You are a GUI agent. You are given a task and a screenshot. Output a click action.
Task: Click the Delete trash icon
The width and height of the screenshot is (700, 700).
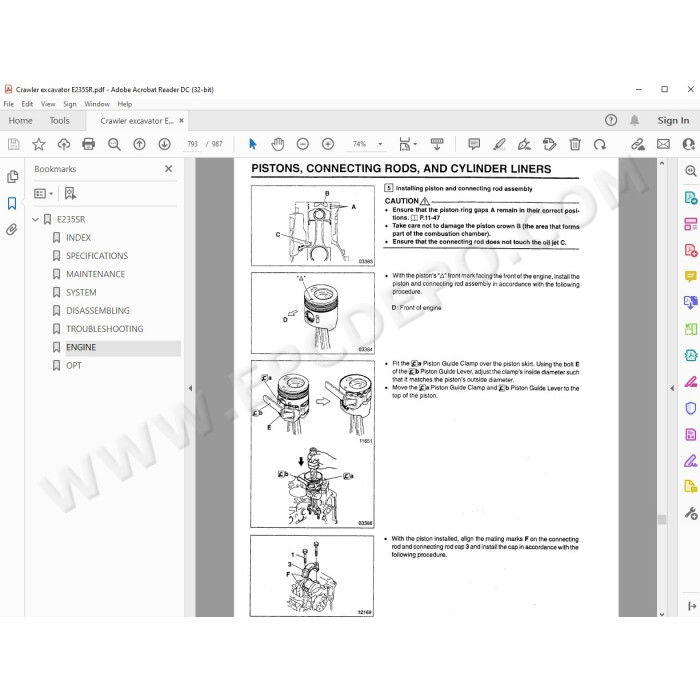(575, 144)
